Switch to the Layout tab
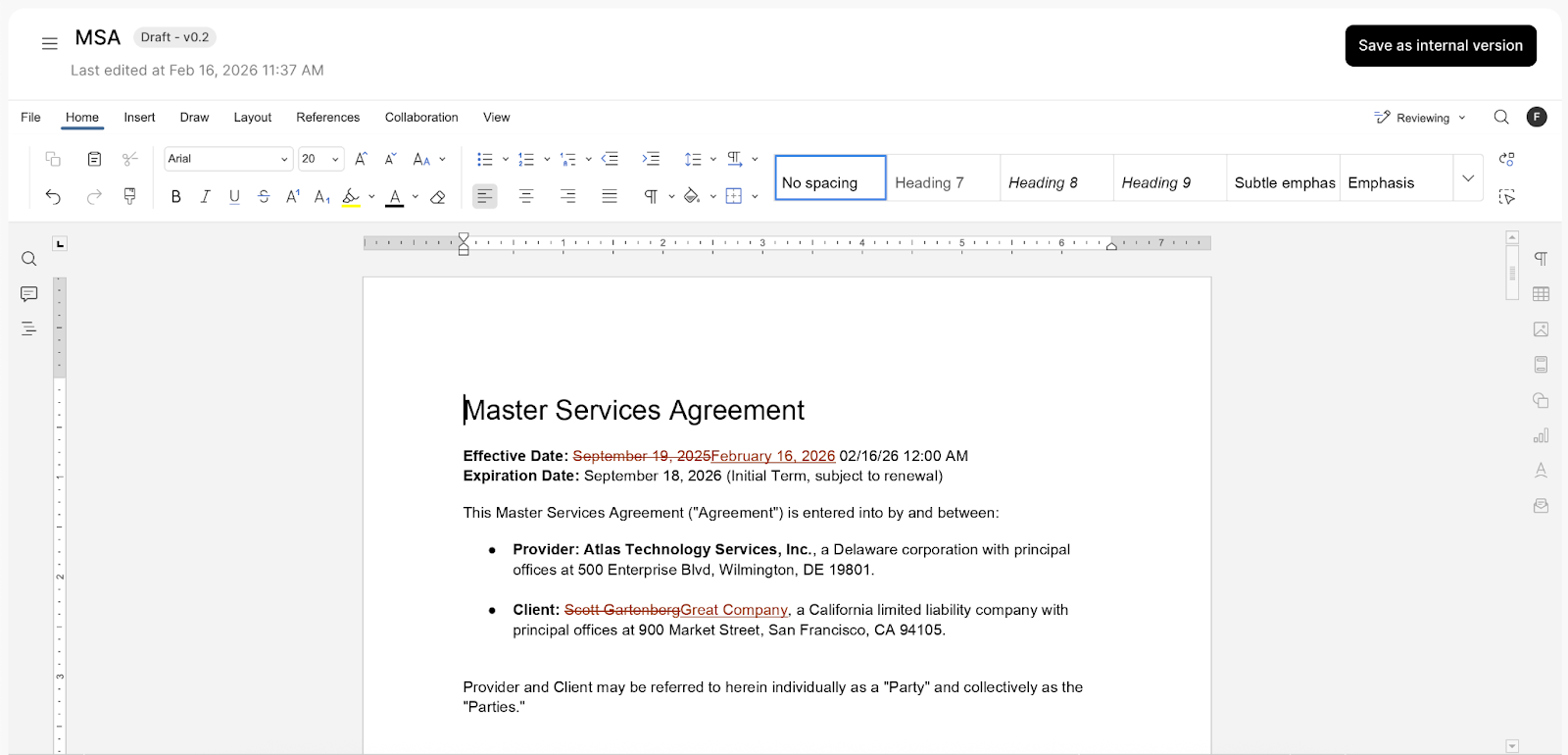This screenshot has width=1568, height=755. pos(253,118)
